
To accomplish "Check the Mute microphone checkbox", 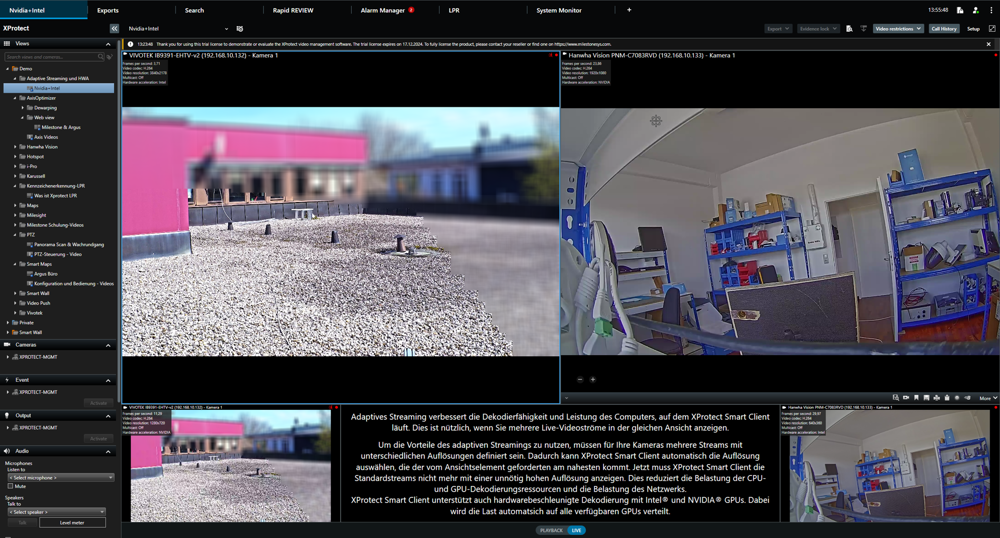I will click(x=11, y=486).
